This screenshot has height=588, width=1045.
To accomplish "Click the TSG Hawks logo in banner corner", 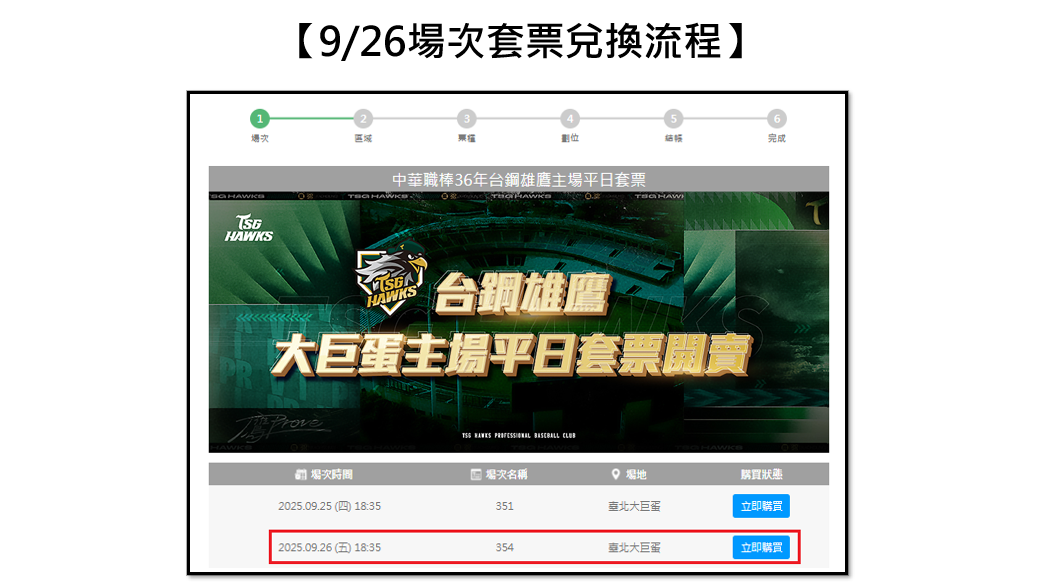I will [249, 228].
